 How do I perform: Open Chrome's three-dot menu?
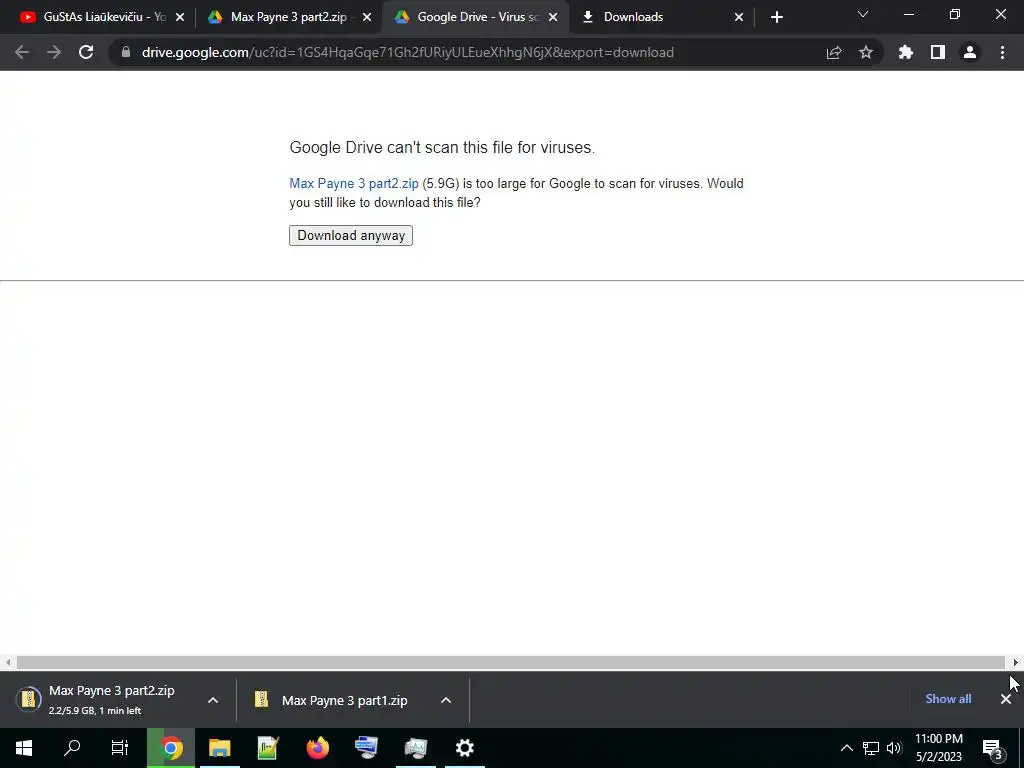1002,52
